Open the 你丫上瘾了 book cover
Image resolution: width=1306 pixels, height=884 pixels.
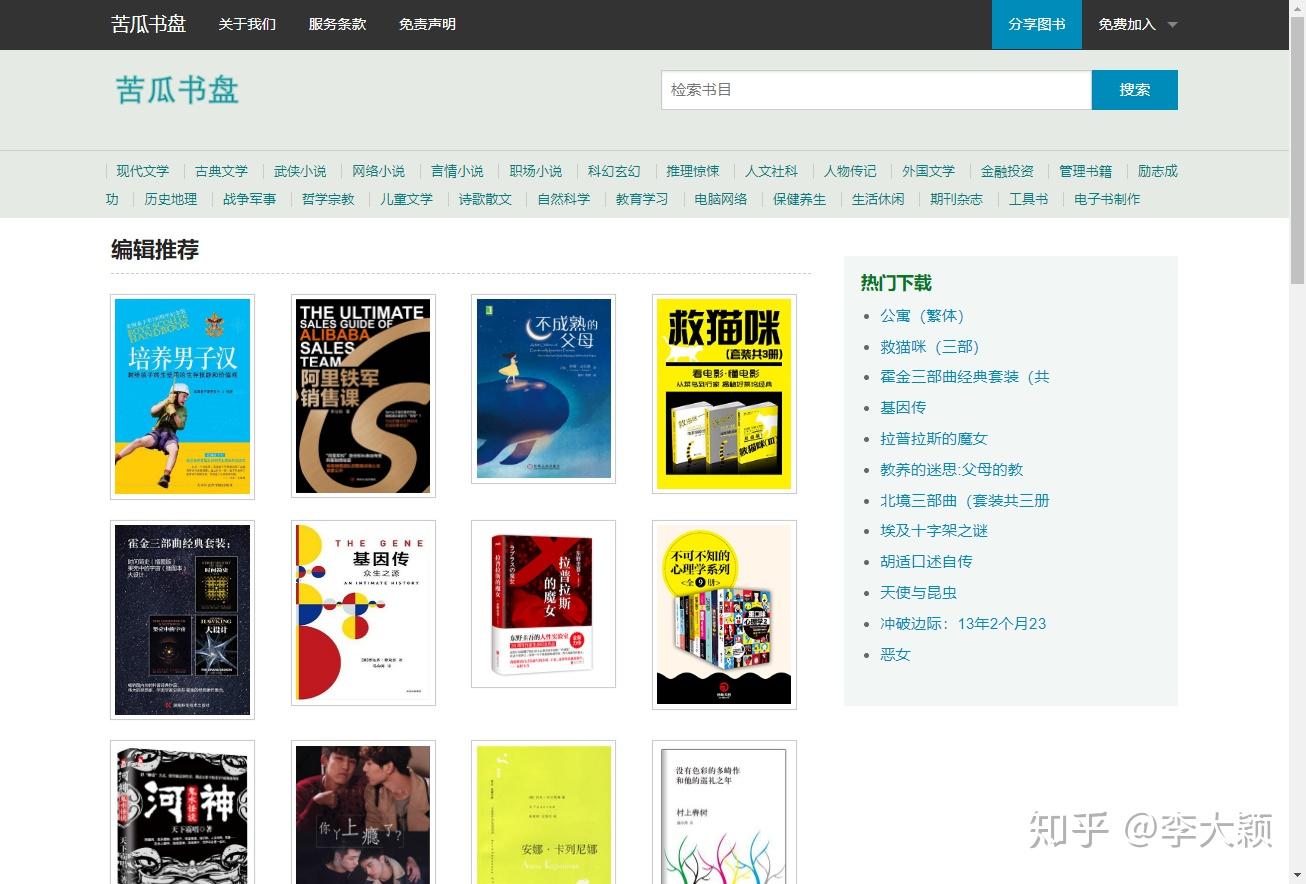(x=363, y=812)
